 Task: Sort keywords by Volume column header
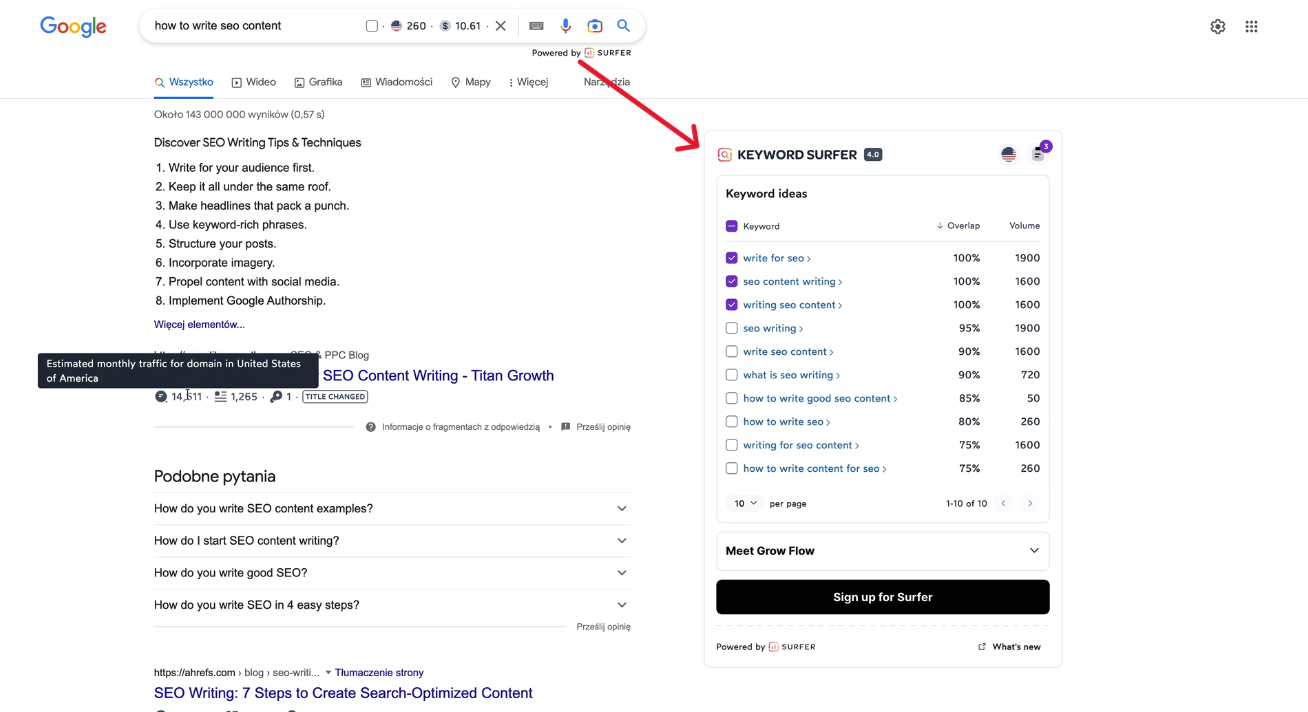pyautogui.click(x=1024, y=226)
